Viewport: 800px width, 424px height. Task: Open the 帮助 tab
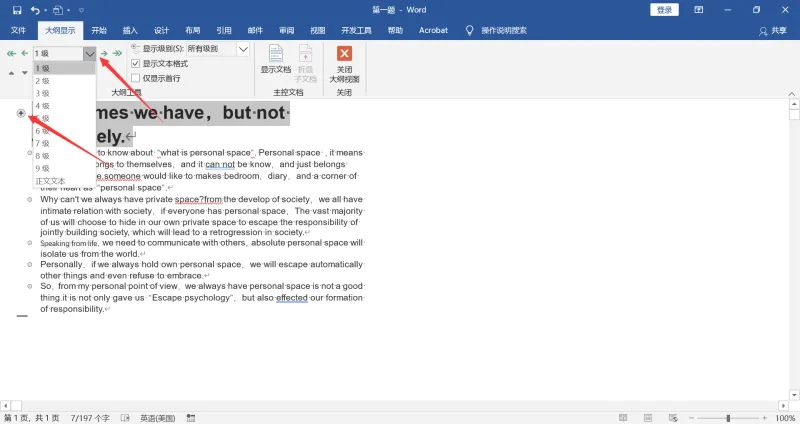click(395, 30)
